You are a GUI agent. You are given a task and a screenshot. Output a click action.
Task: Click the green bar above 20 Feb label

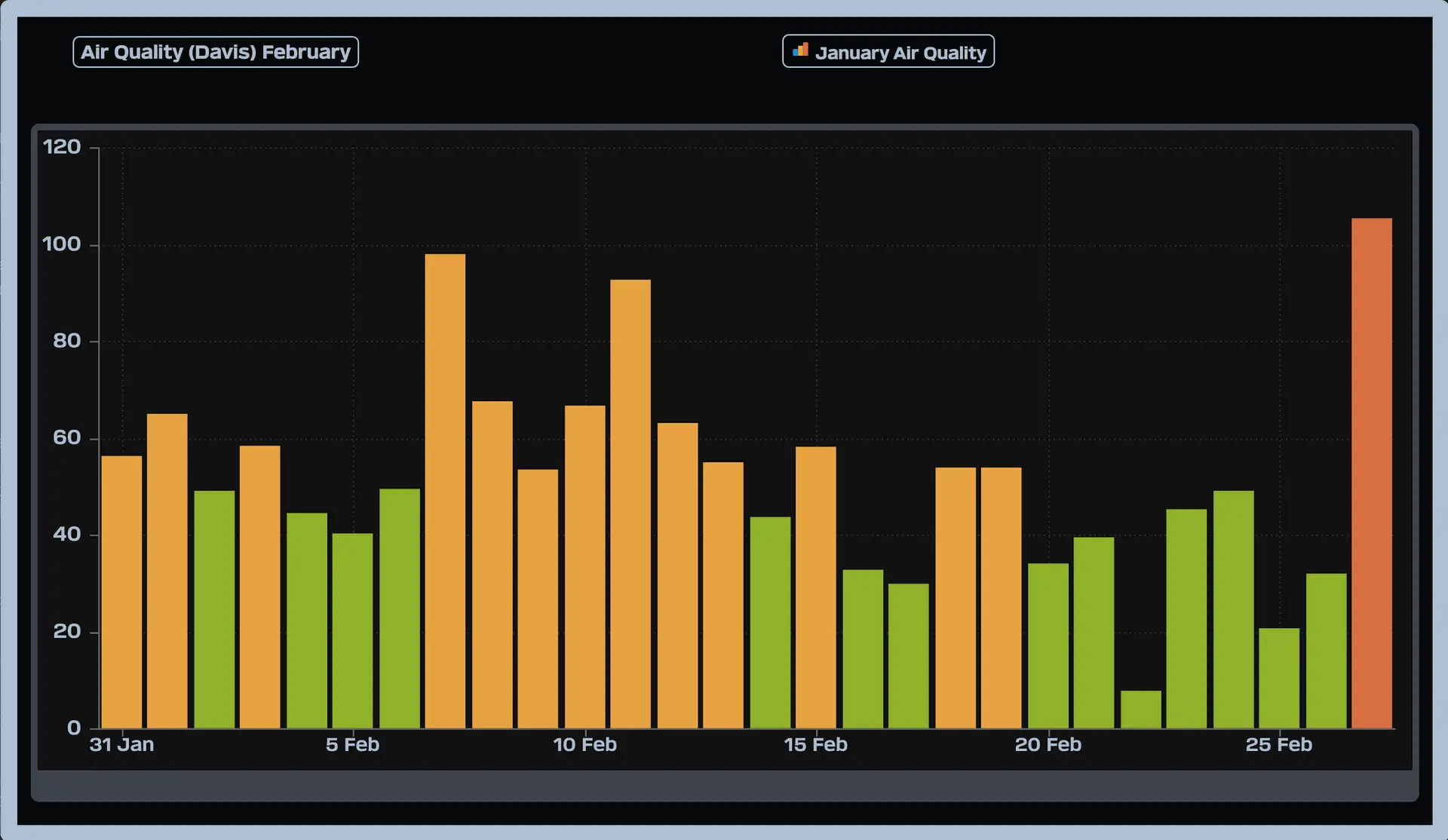point(1048,645)
